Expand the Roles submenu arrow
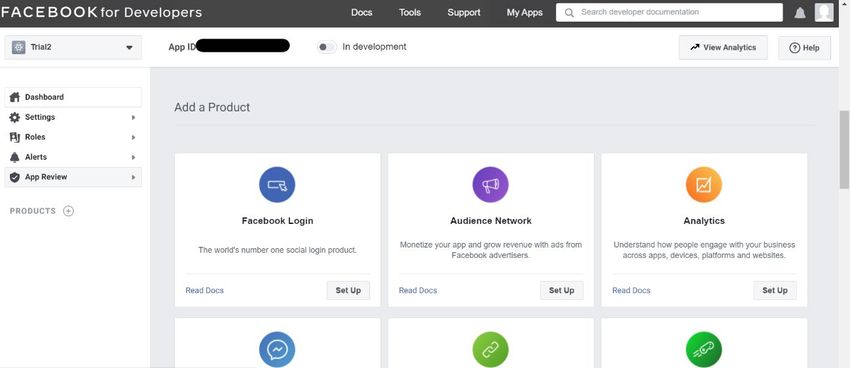This screenshot has width=850, height=368. click(x=133, y=137)
